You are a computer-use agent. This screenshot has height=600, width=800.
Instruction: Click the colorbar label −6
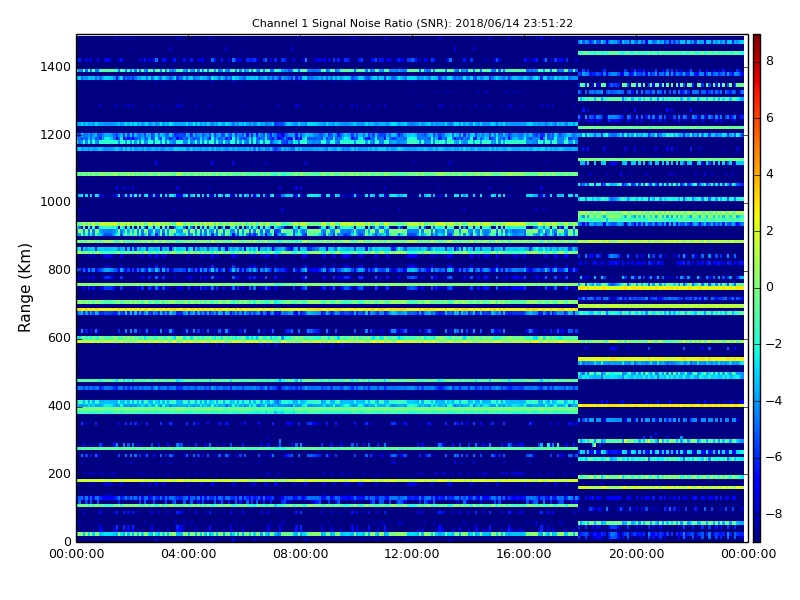(x=774, y=457)
